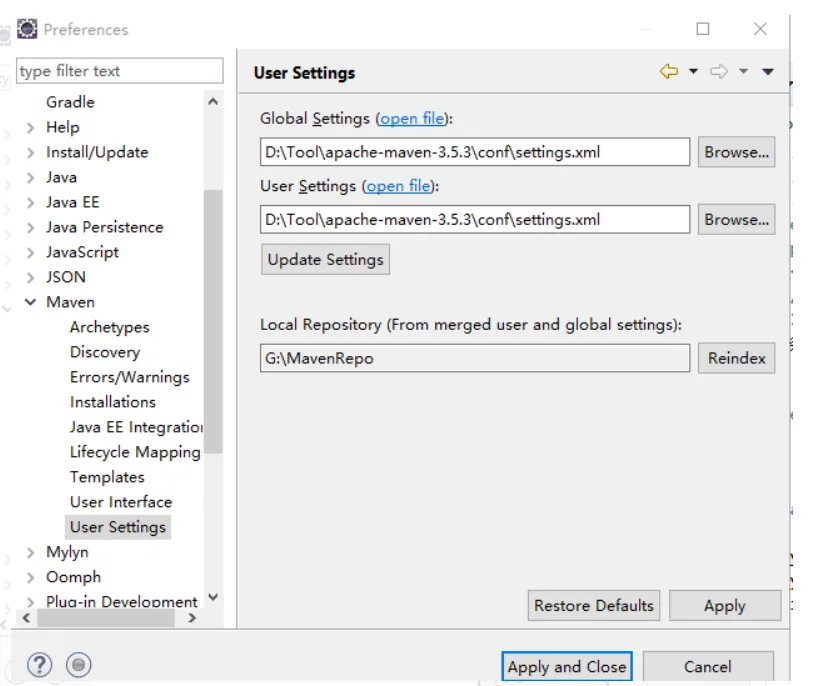821x686 pixels.
Task: Browse for Global Settings file
Action: pyautogui.click(x=736, y=152)
